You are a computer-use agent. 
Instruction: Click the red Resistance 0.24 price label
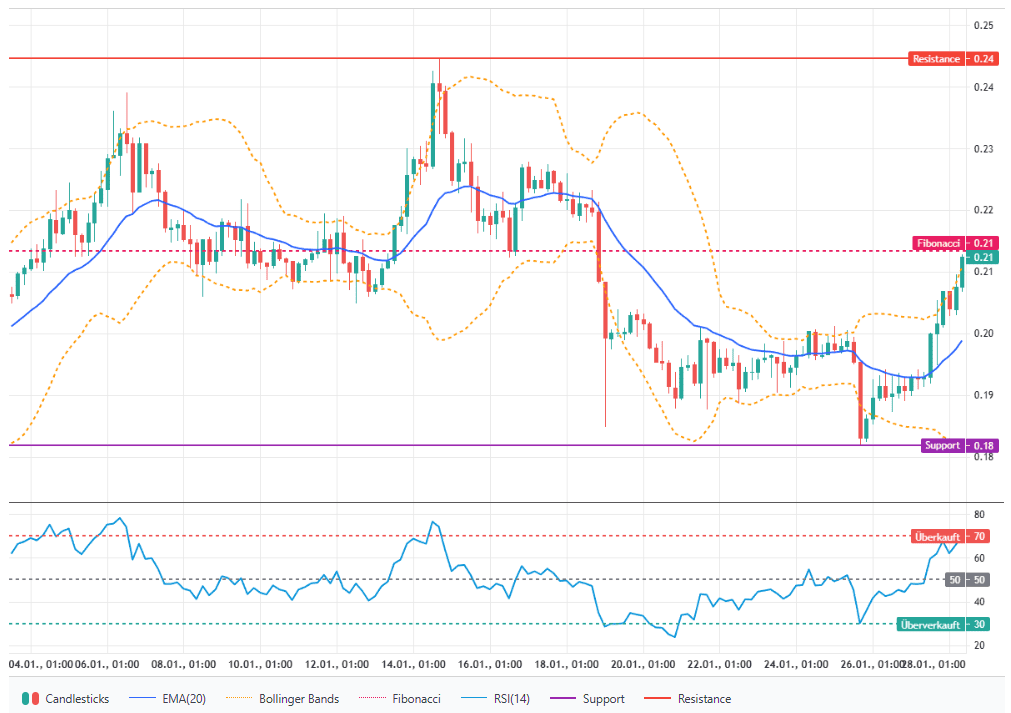click(x=953, y=59)
